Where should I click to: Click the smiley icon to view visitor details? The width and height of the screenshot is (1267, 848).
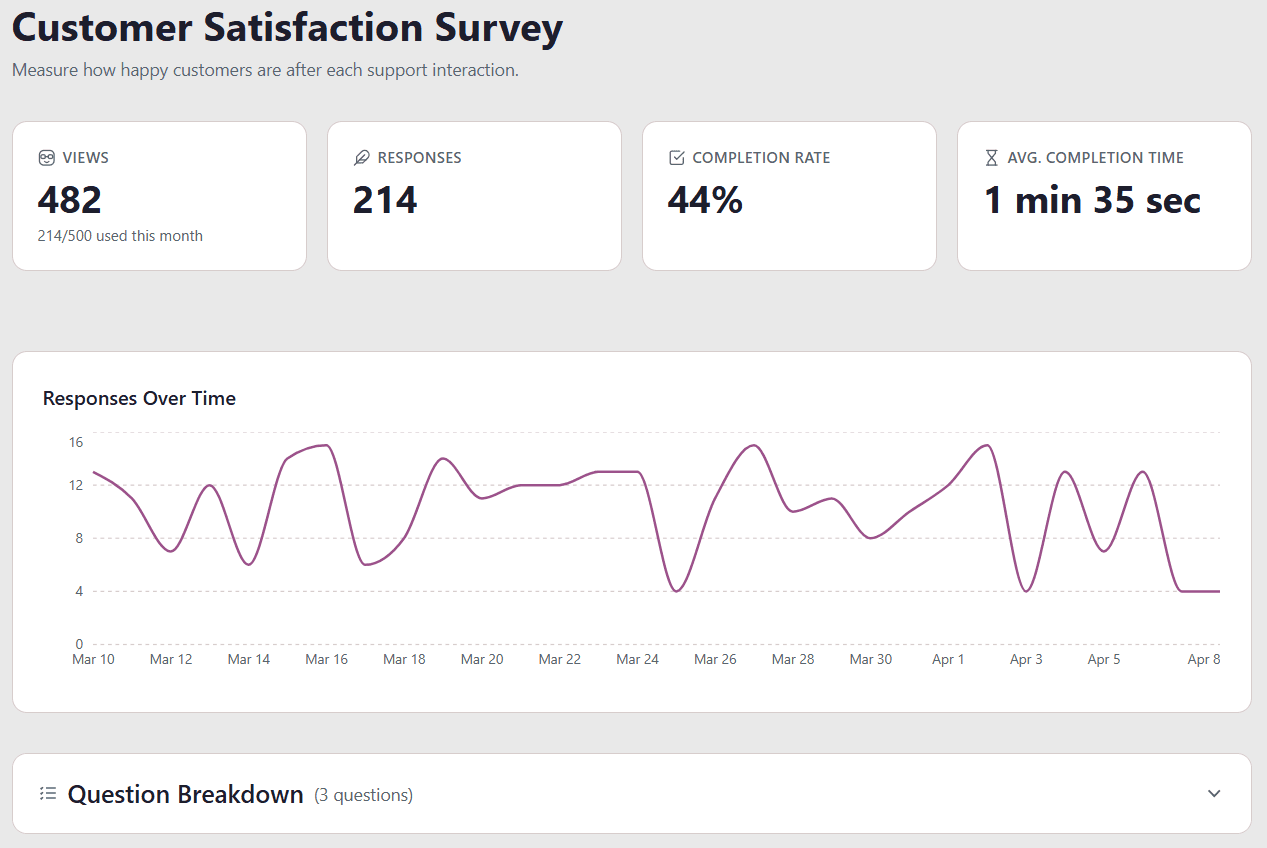[47, 157]
